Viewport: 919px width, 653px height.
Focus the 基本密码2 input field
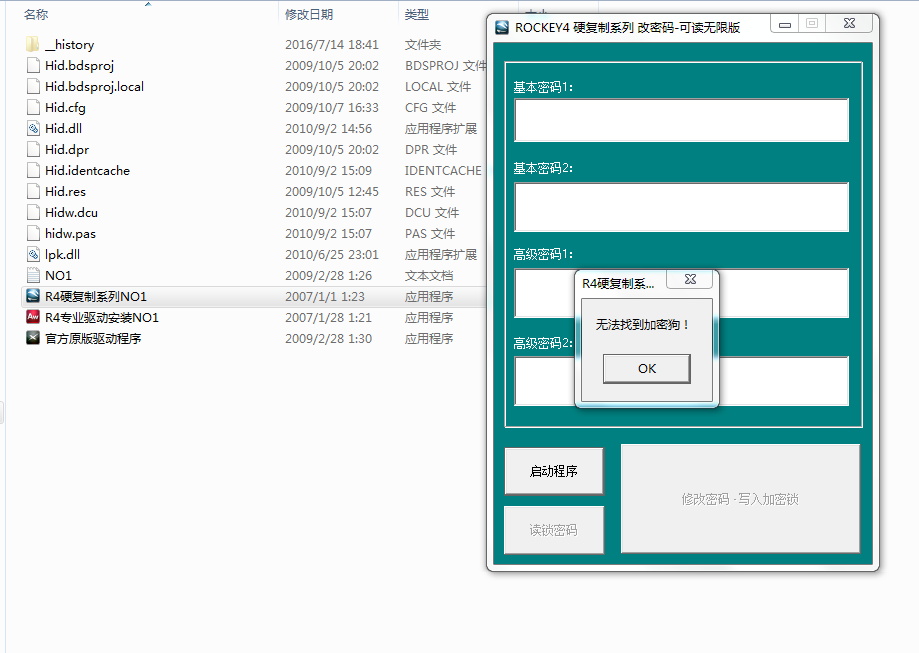click(x=682, y=207)
